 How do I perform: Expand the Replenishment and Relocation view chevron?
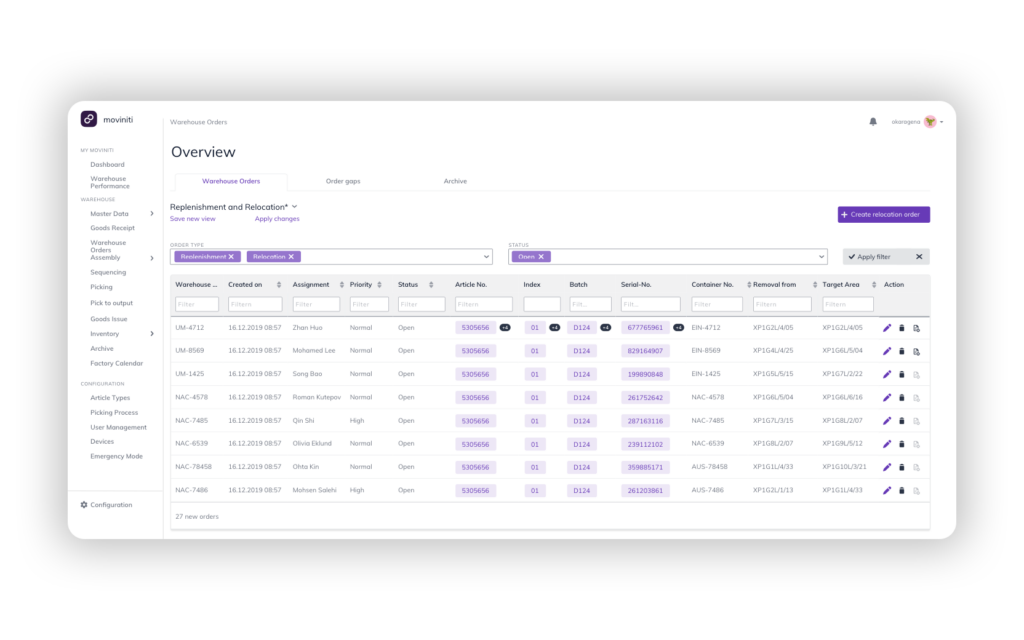coord(295,207)
